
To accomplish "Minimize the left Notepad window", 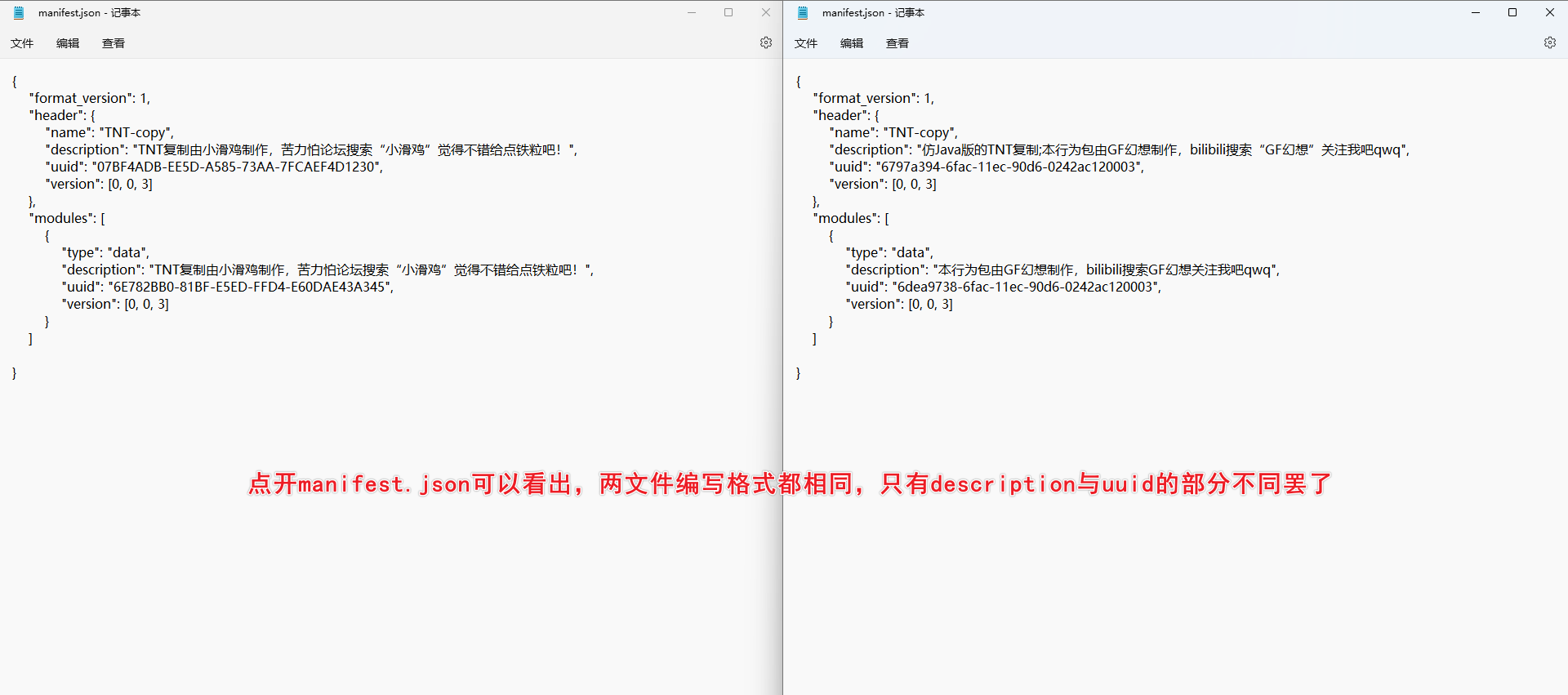I will [x=692, y=12].
